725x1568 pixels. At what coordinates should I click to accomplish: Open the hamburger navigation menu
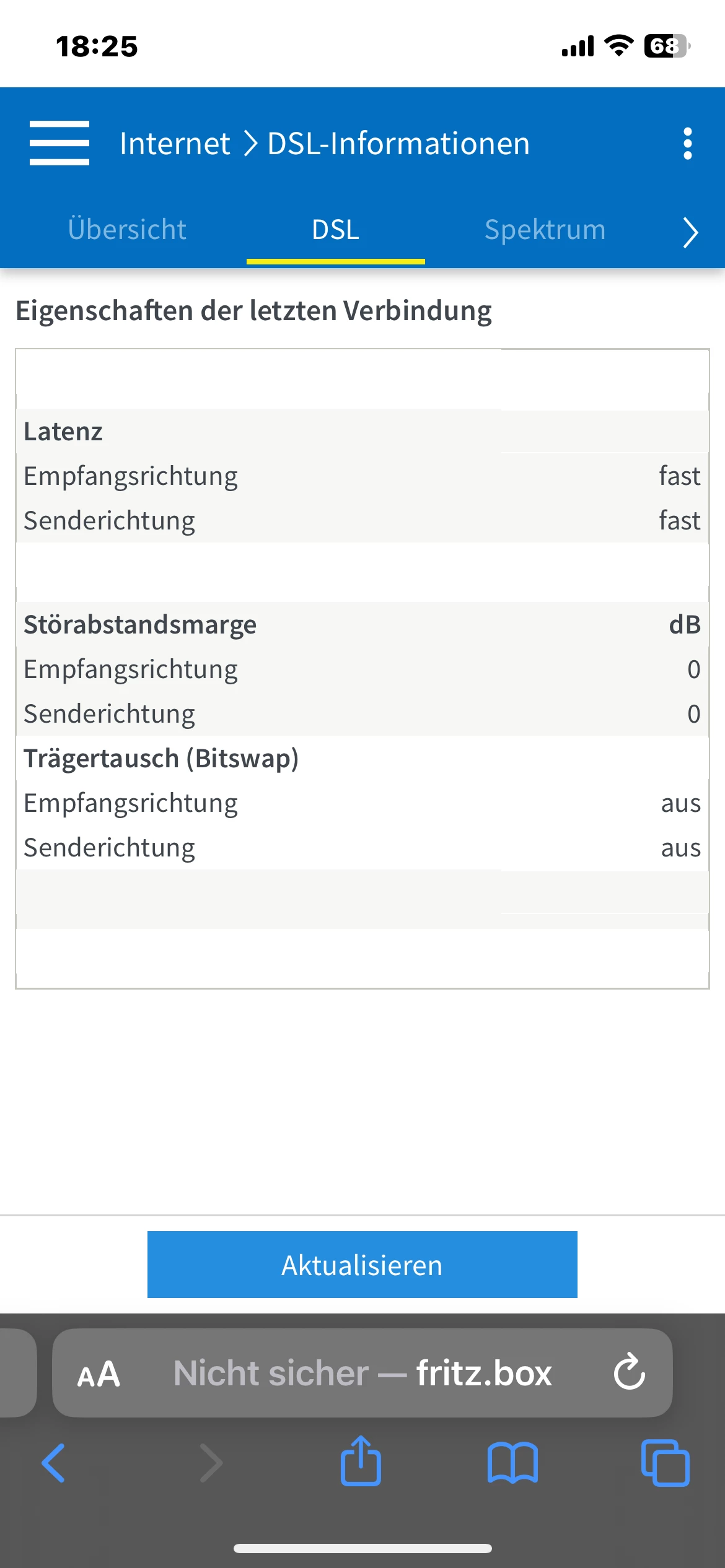click(59, 143)
